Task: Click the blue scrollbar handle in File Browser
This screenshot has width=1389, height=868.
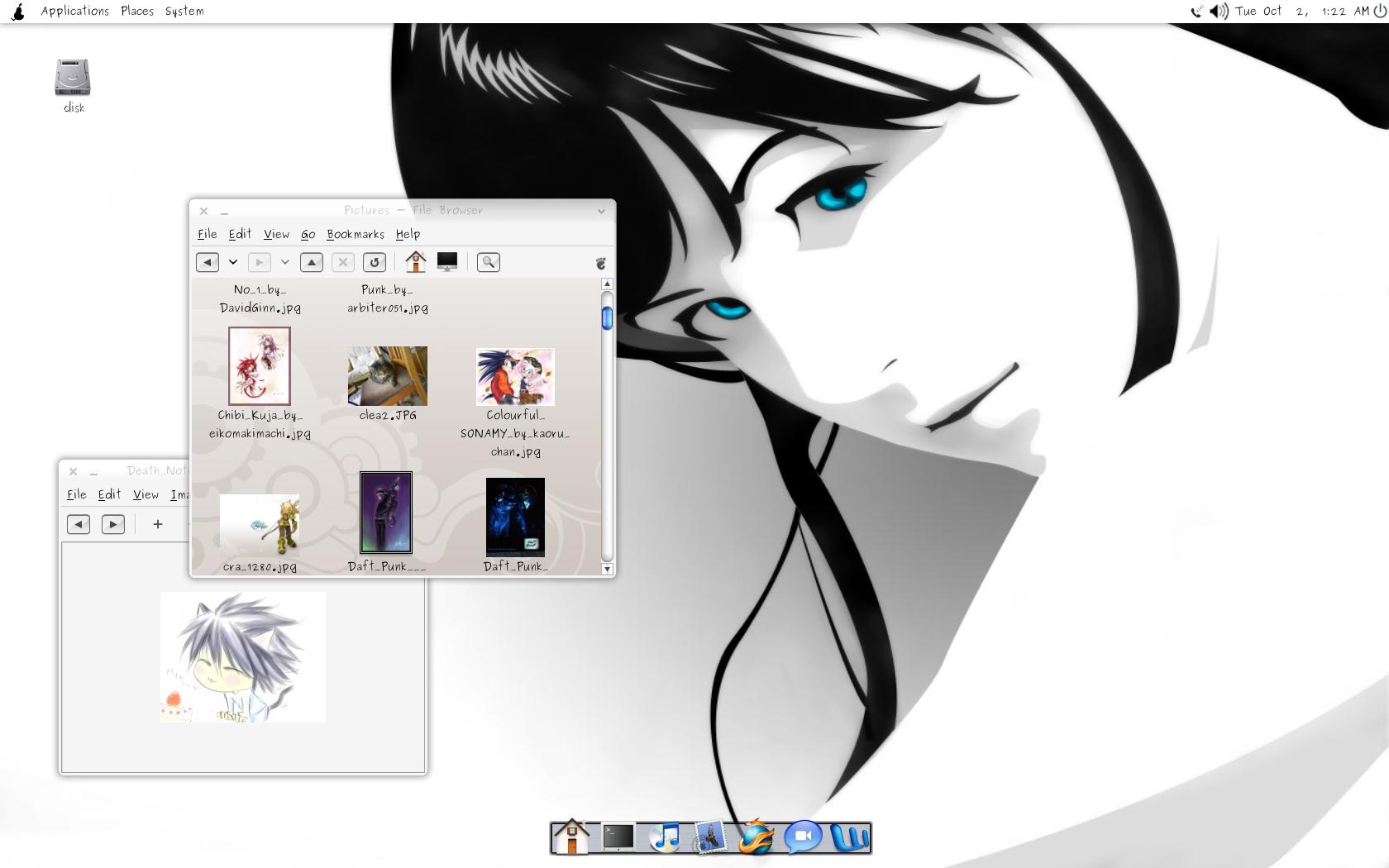Action: pos(607,318)
